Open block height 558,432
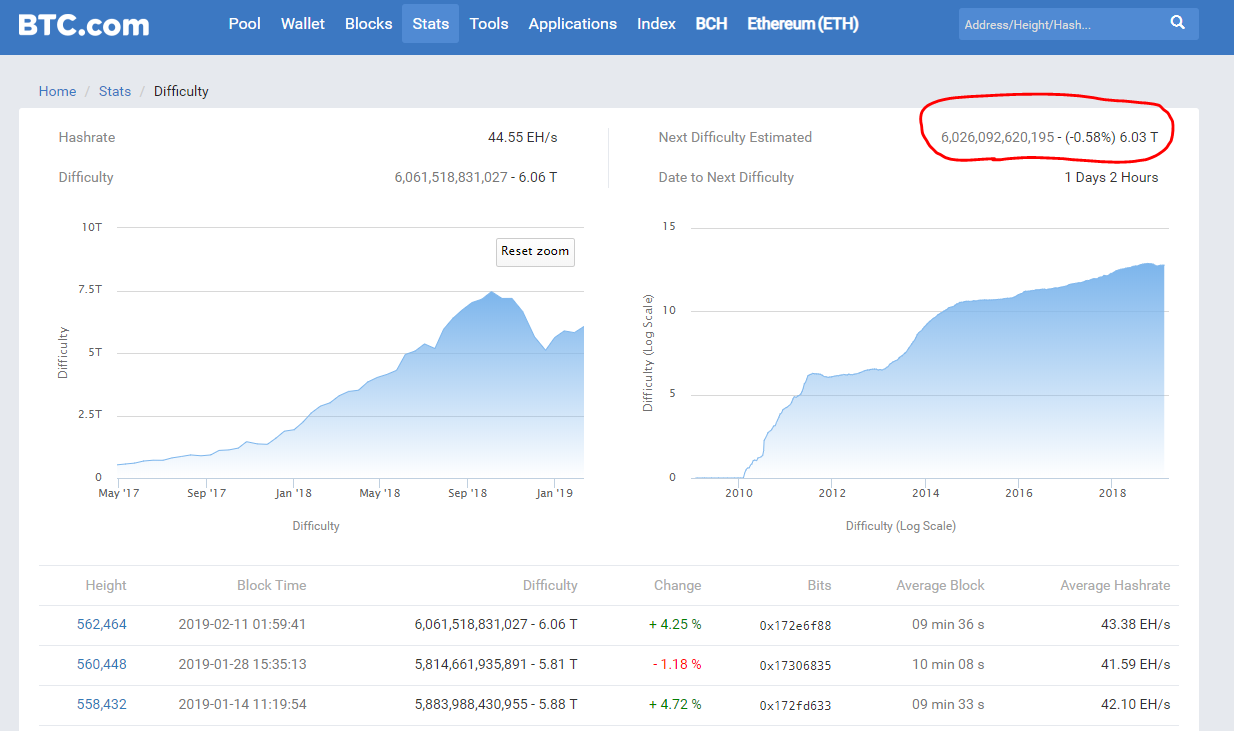Viewport: 1234px width, 731px height. pyautogui.click(x=102, y=704)
